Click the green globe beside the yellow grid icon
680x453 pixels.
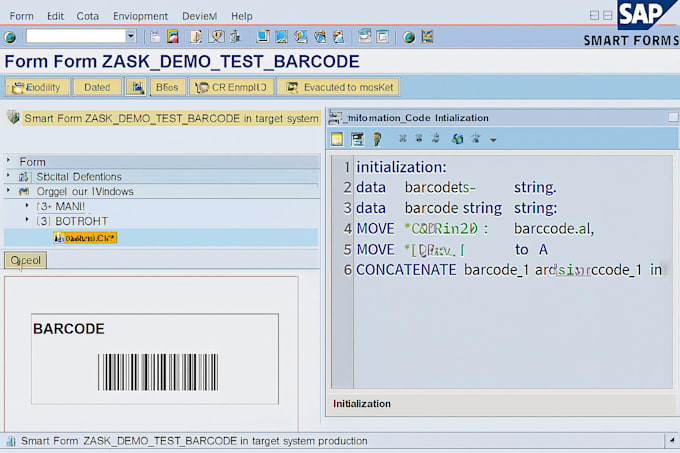[409, 37]
